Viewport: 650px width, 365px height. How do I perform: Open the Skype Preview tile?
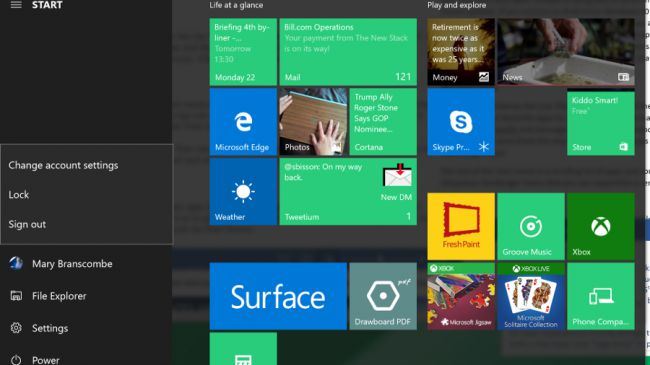tap(461, 122)
